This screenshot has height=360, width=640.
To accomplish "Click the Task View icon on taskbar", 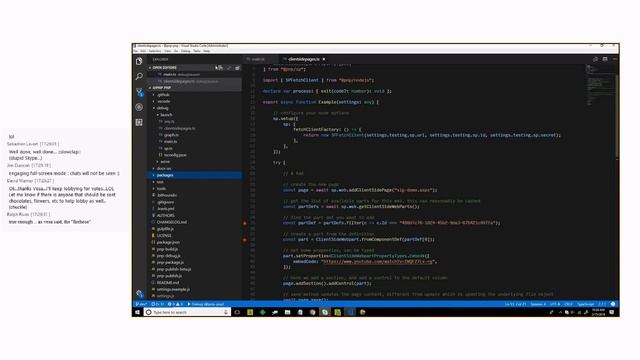I will click(x=237, y=312).
